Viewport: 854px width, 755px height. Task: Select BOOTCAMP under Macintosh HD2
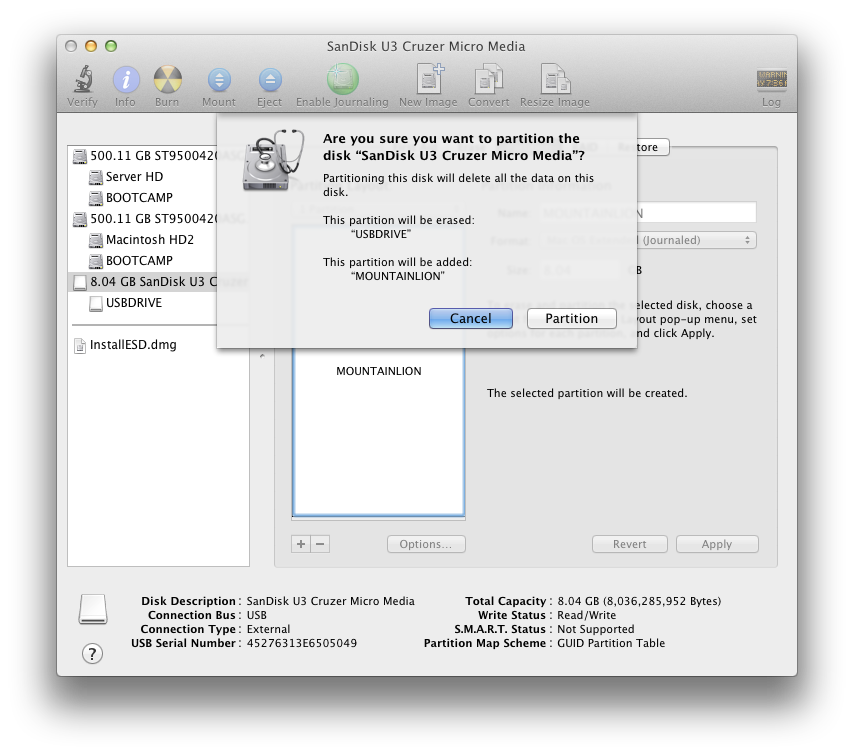pyautogui.click(x=158, y=261)
